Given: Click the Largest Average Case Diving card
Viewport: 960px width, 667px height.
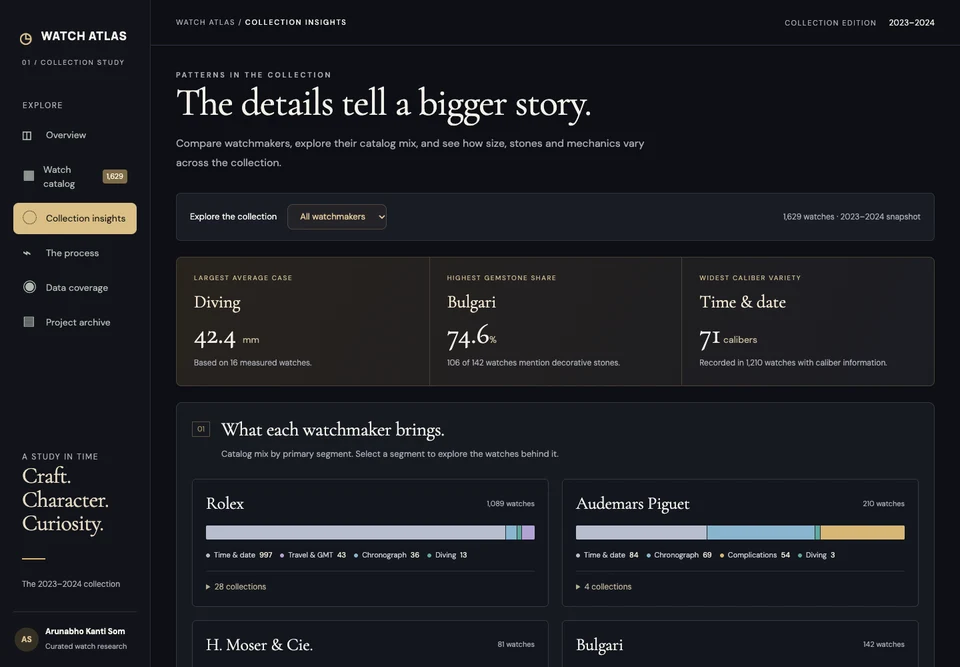Looking at the screenshot, I should tap(303, 322).
